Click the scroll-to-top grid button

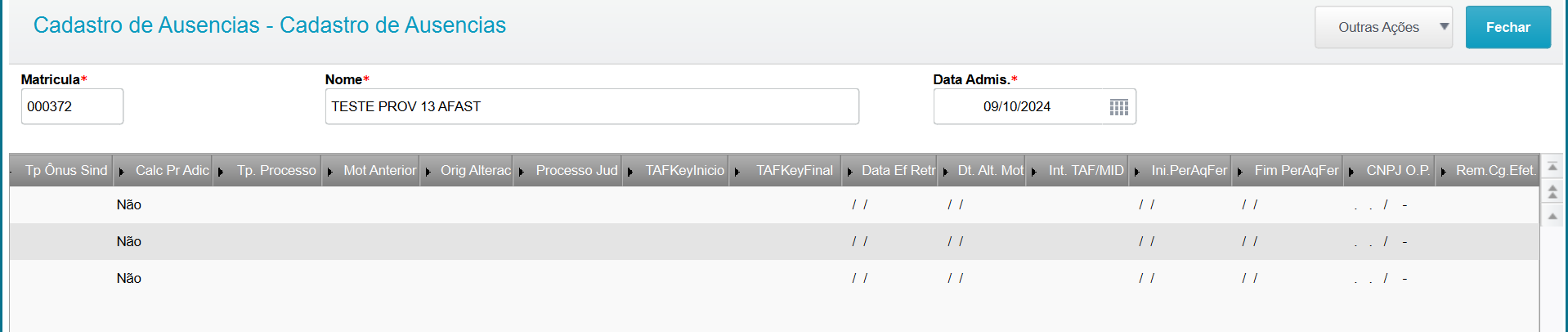pyautogui.click(x=1552, y=167)
